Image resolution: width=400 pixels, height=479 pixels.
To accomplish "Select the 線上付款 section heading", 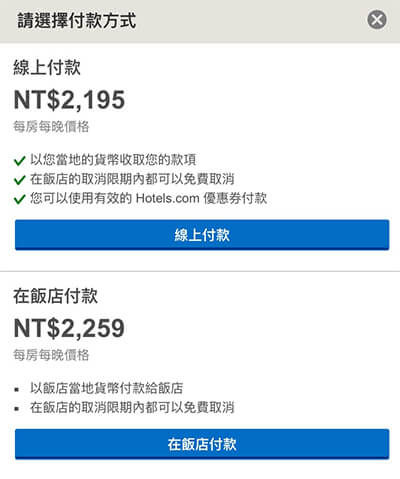I will [47, 67].
